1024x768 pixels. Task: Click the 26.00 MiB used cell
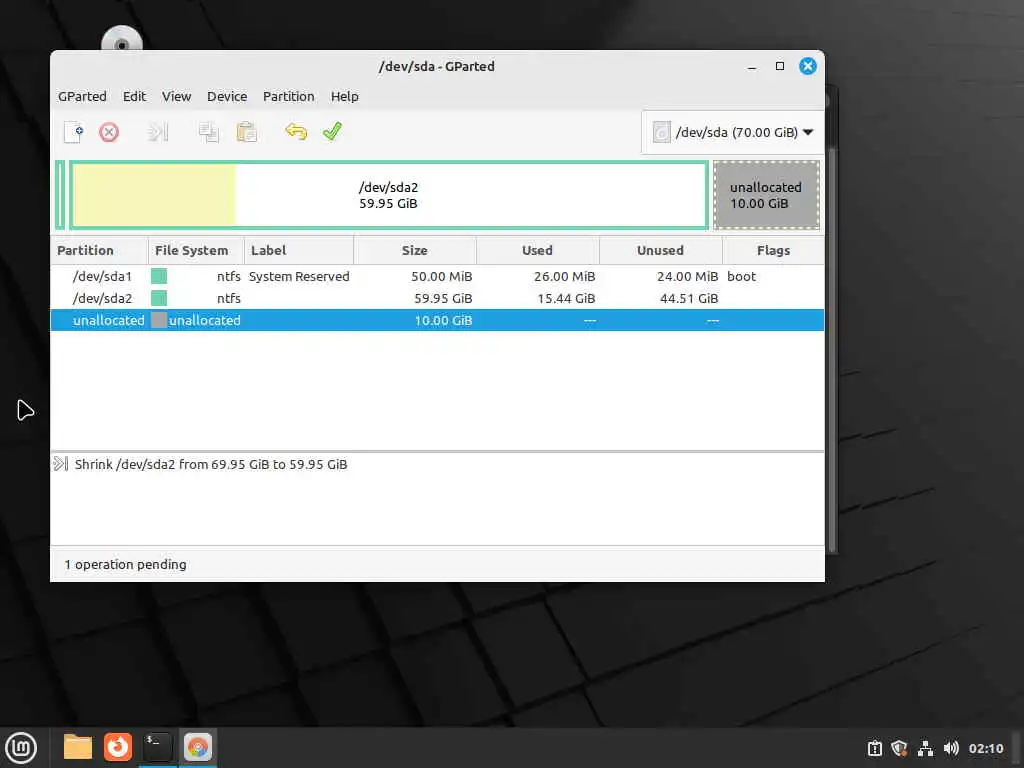click(x=564, y=276)
